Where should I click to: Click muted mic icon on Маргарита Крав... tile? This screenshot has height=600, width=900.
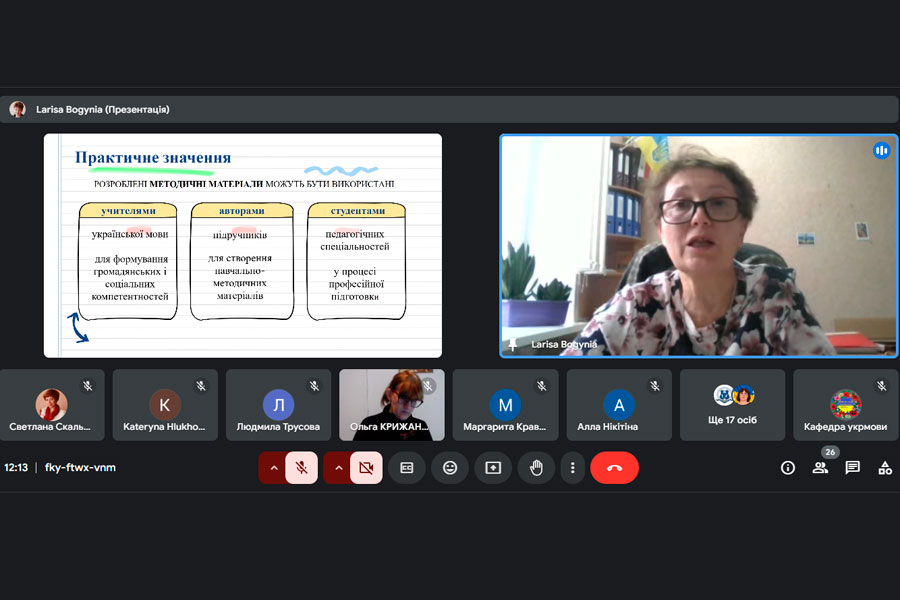pyautogui.click(x=541, y=386)
